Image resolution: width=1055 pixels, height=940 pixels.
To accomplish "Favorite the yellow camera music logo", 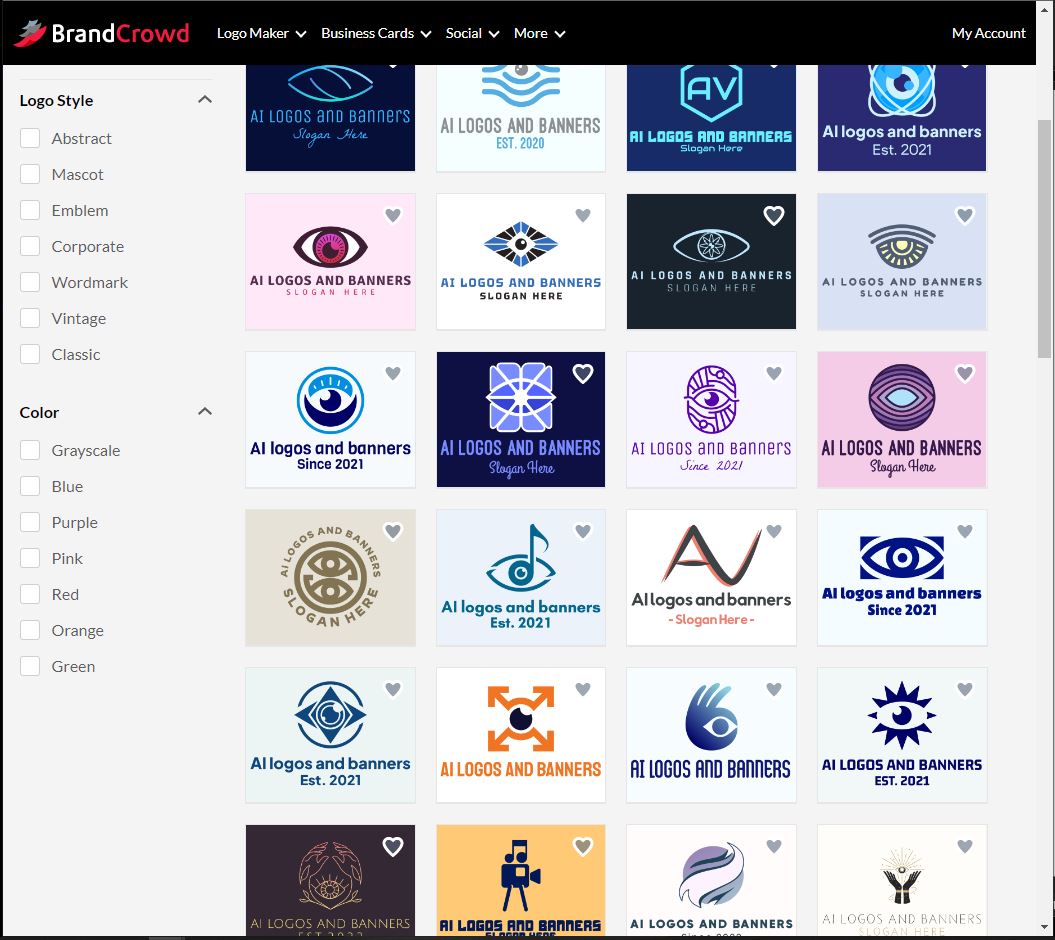I will coord(583,846).
